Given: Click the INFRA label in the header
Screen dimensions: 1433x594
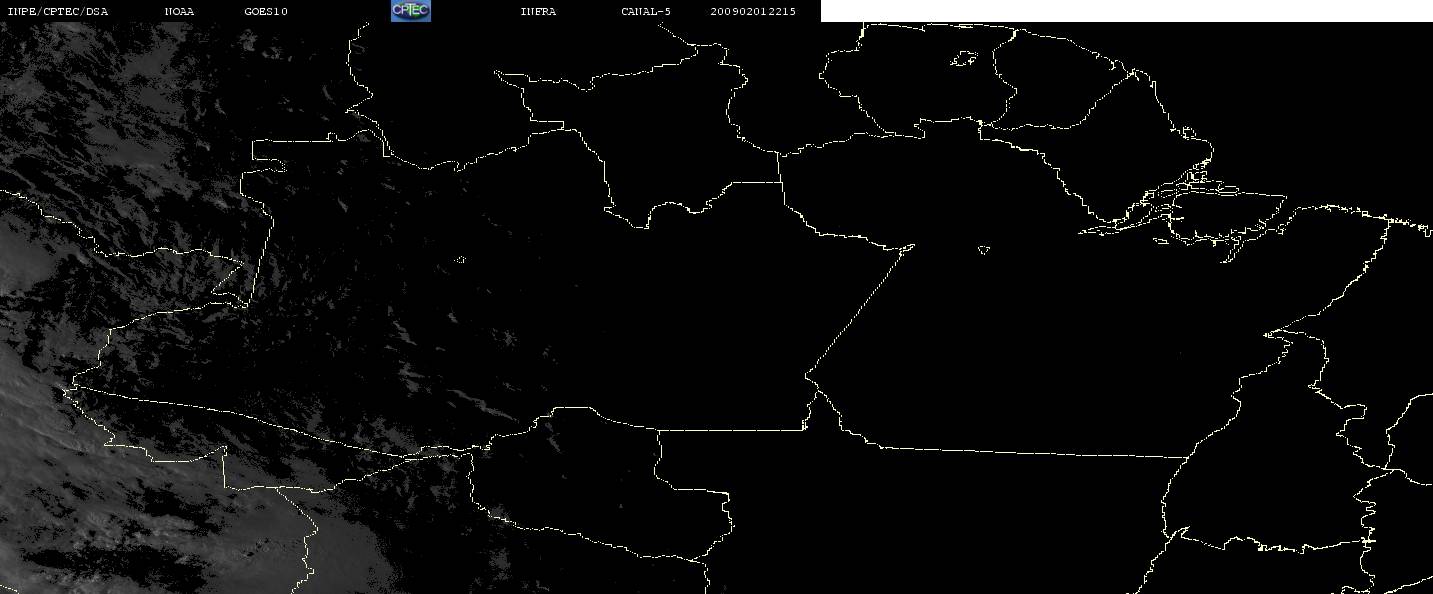Looking at the screenshot, I should [x=538, y=12].
